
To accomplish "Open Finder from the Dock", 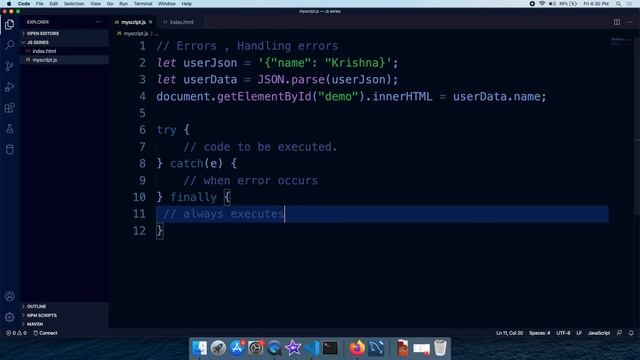I will [x=200, y=348].
